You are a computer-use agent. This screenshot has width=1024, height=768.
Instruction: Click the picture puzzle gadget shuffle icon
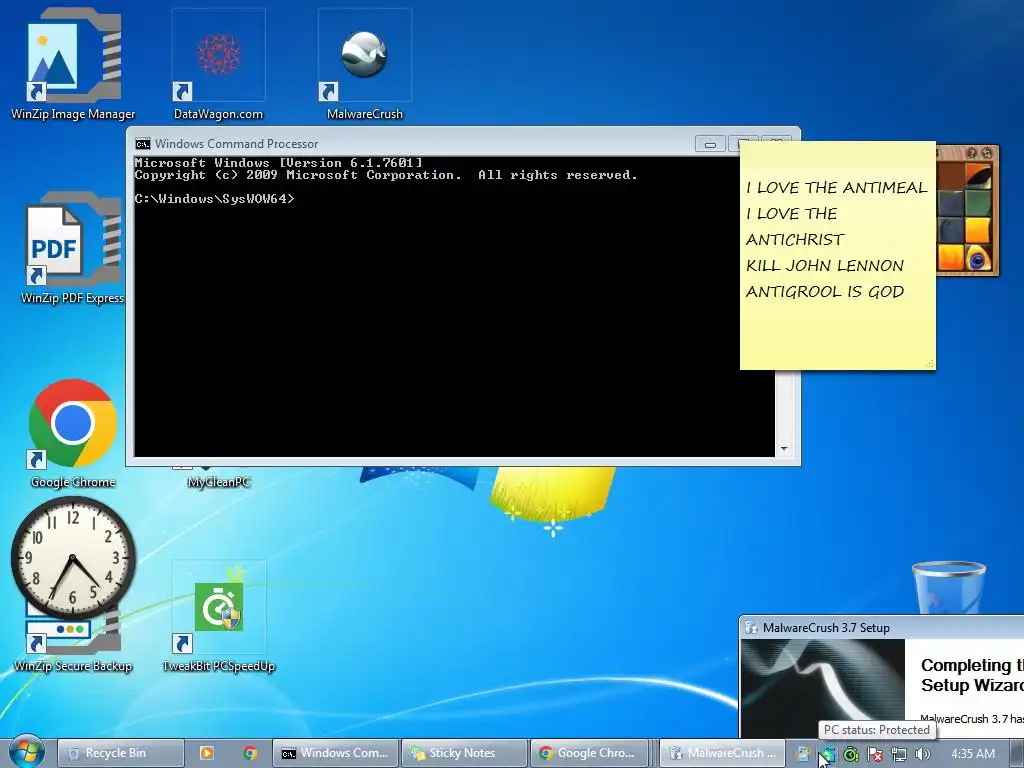(987, 153)
